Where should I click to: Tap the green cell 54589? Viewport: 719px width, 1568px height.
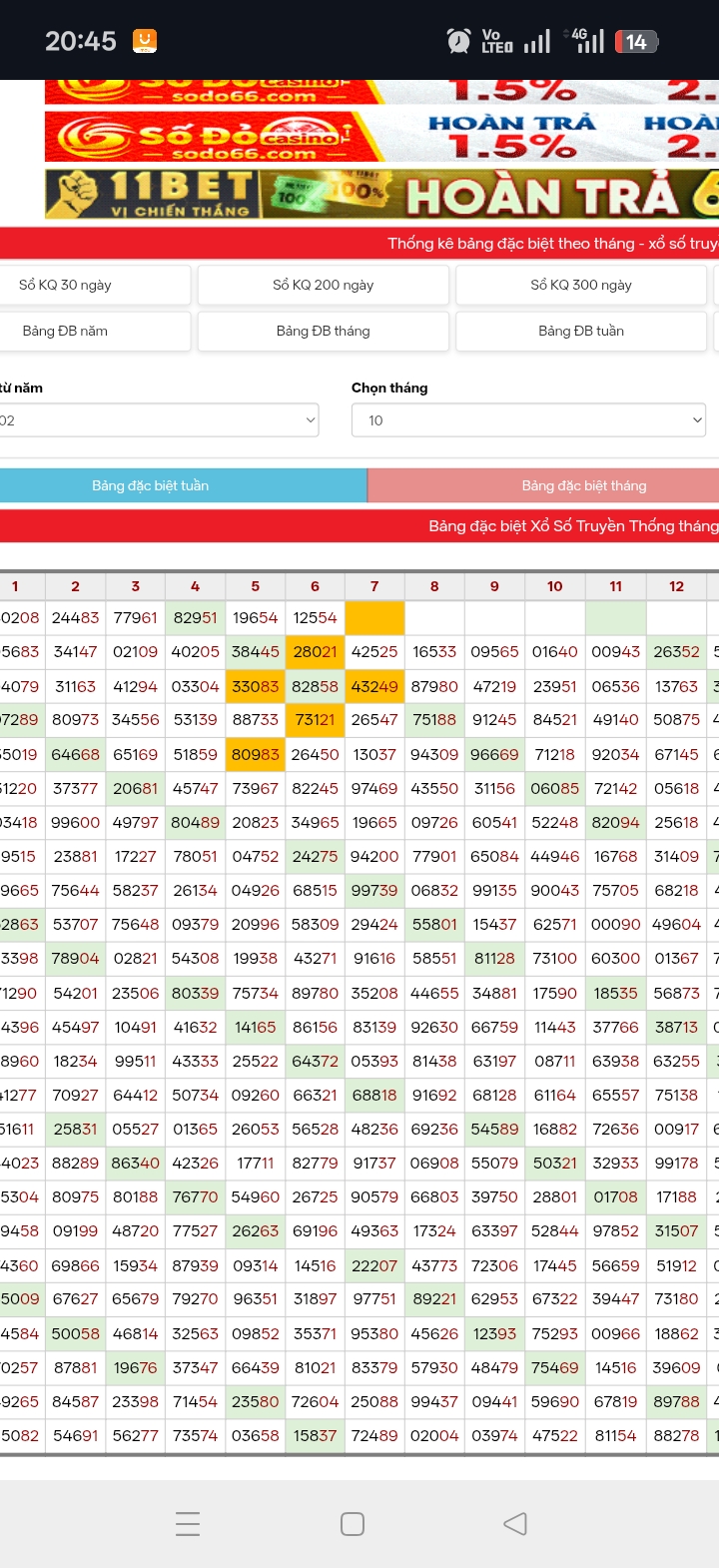click(x=494, y=1129)
